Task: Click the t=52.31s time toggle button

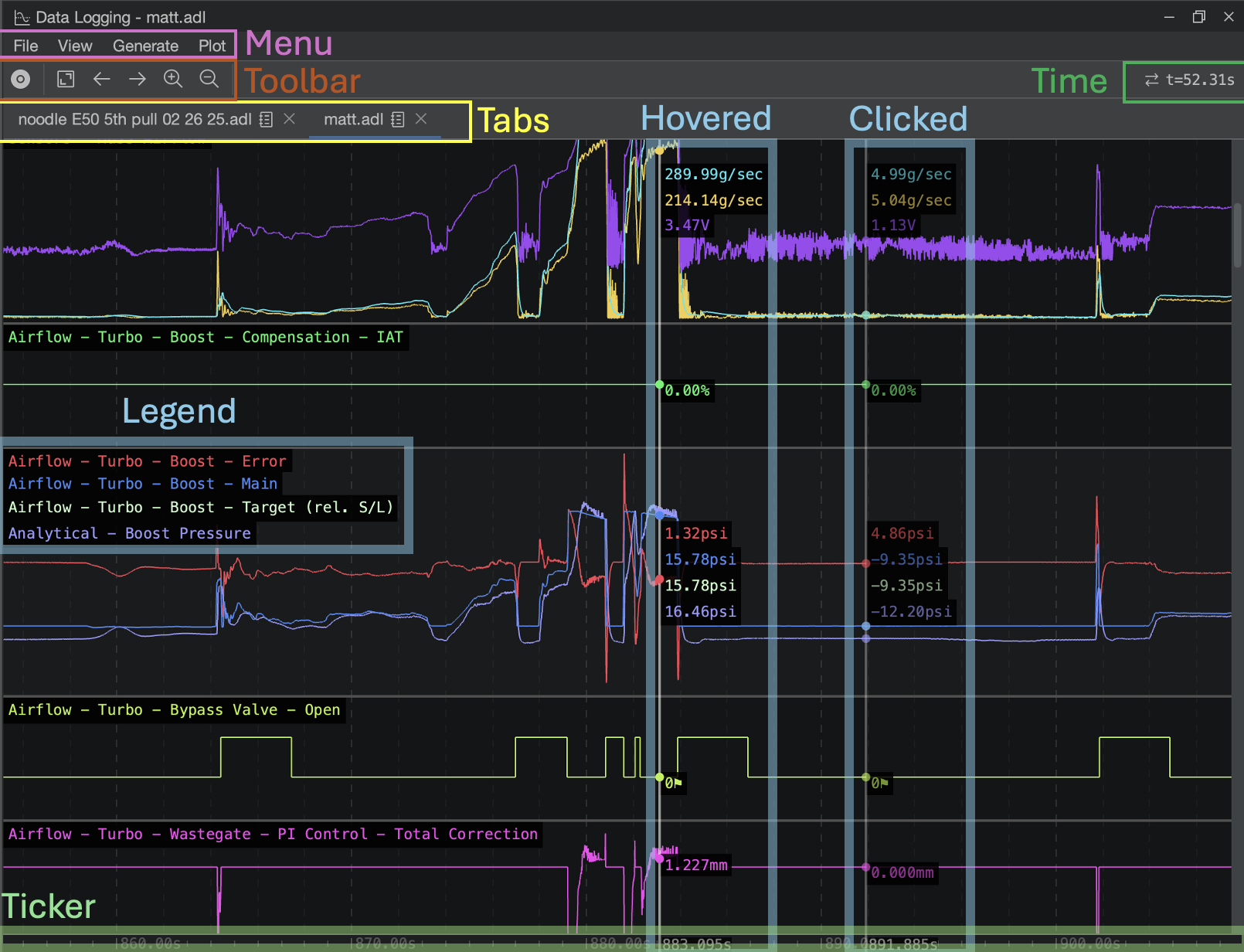Action: point(1189,80)
